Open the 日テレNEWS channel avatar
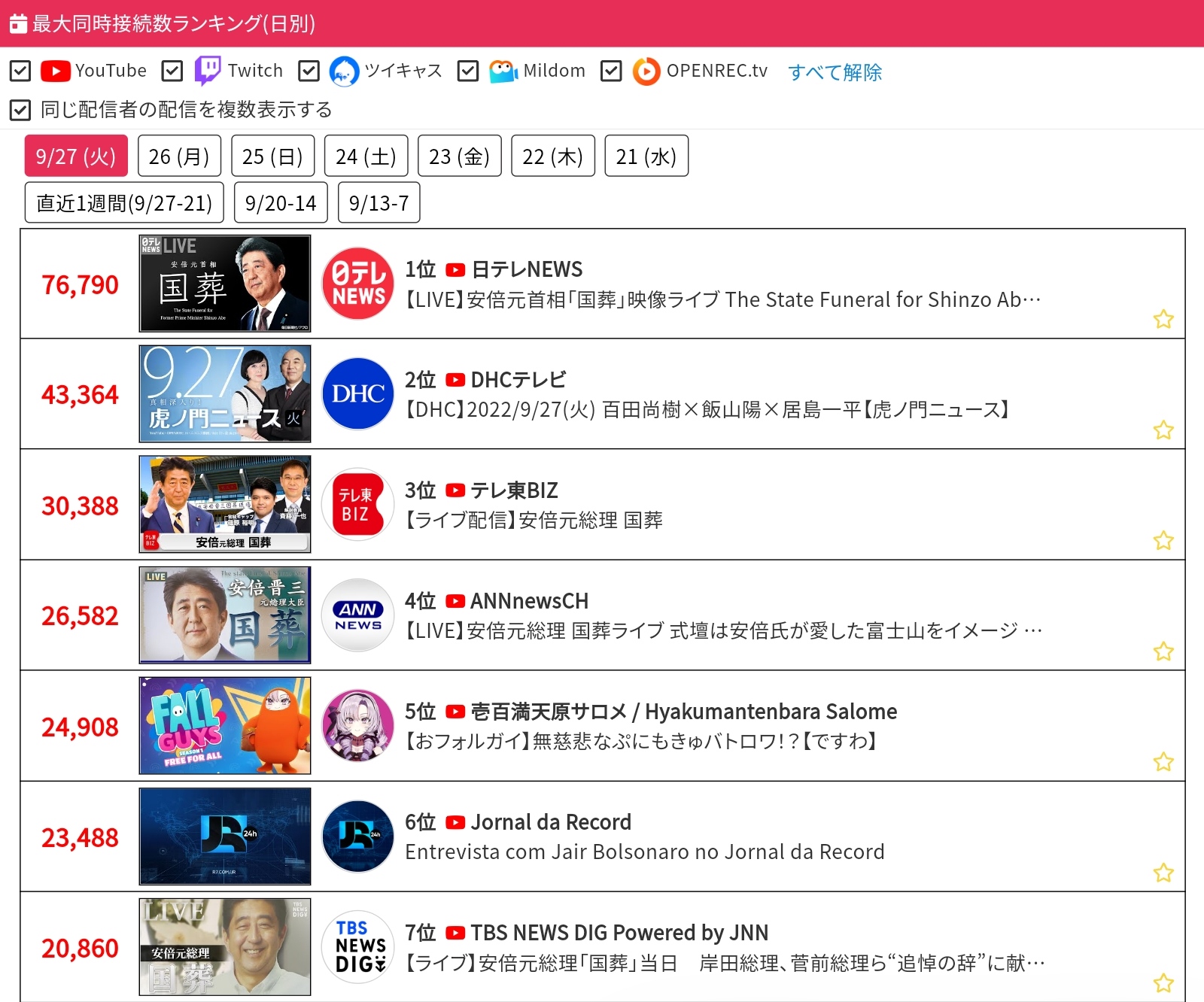The width and height of the screenshot is (1204, 1002). [x=358, y=284]
